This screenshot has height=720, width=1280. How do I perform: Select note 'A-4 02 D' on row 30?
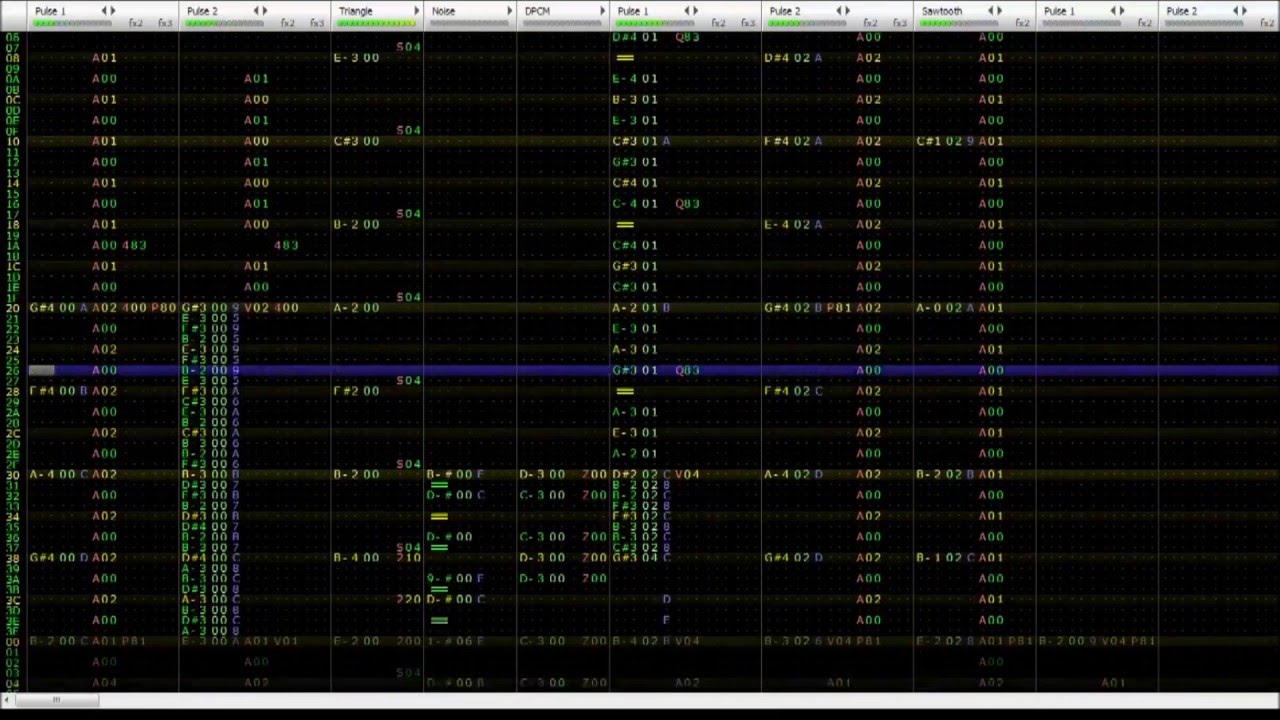pos(793,474)
